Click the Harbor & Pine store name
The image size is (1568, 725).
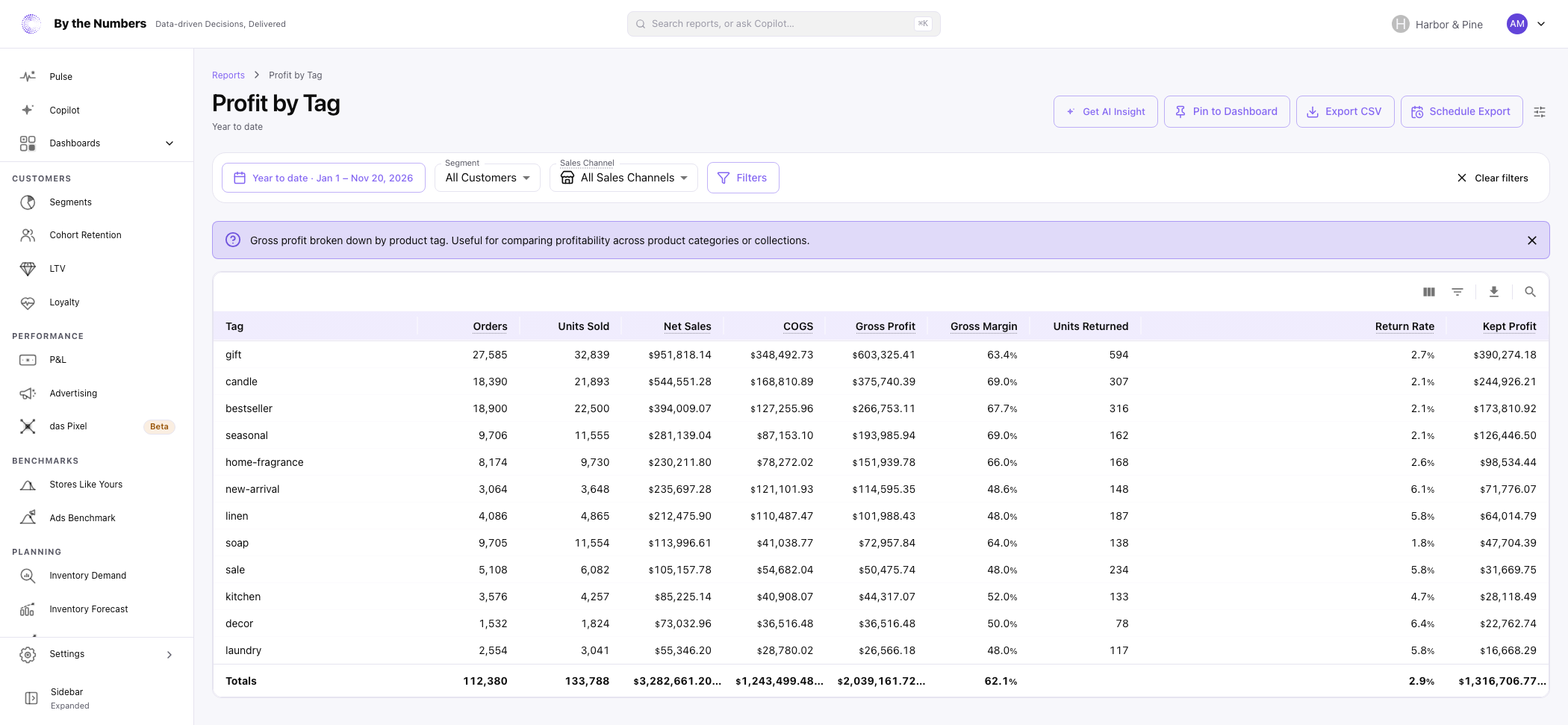pyautogui.click(x=1449, y=25)
